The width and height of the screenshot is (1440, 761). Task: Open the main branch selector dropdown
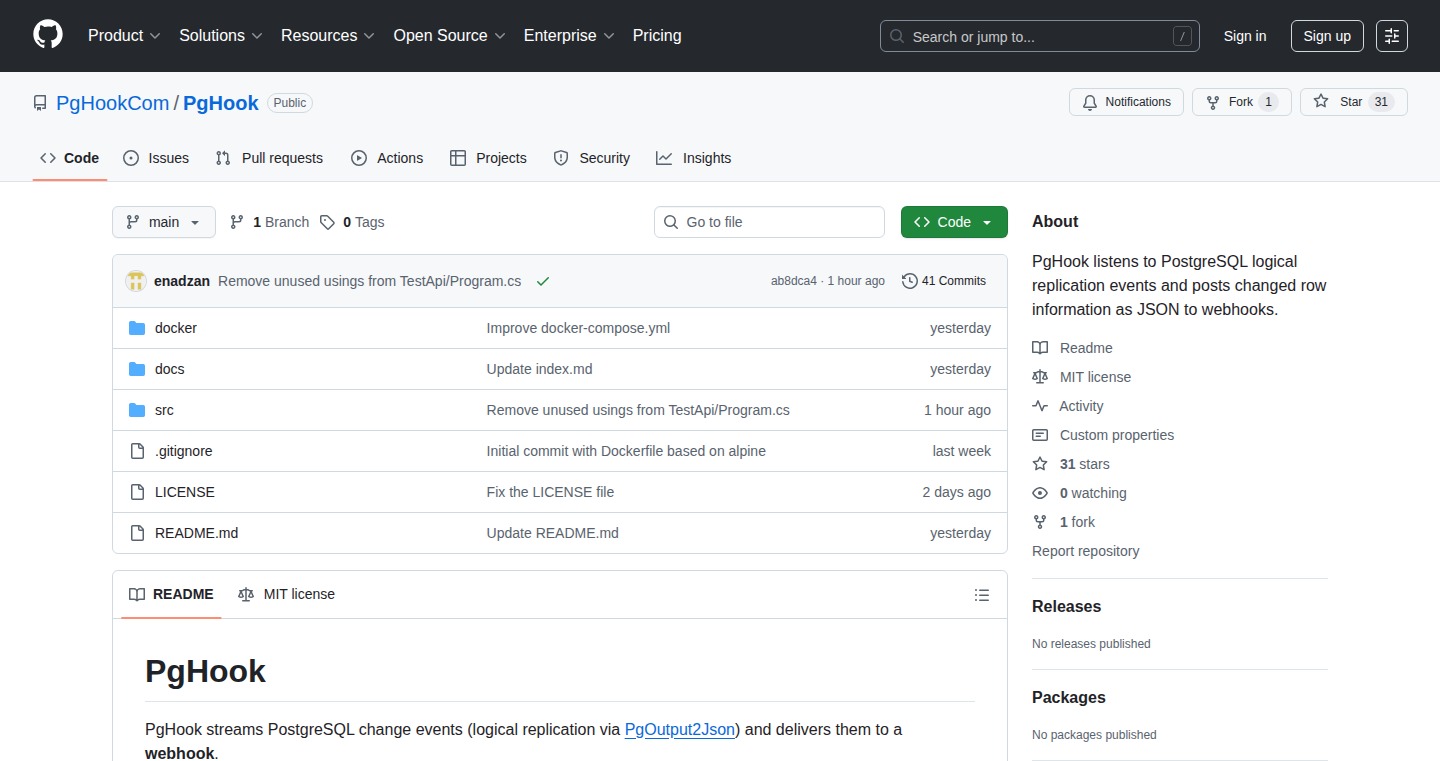point(164,222)
